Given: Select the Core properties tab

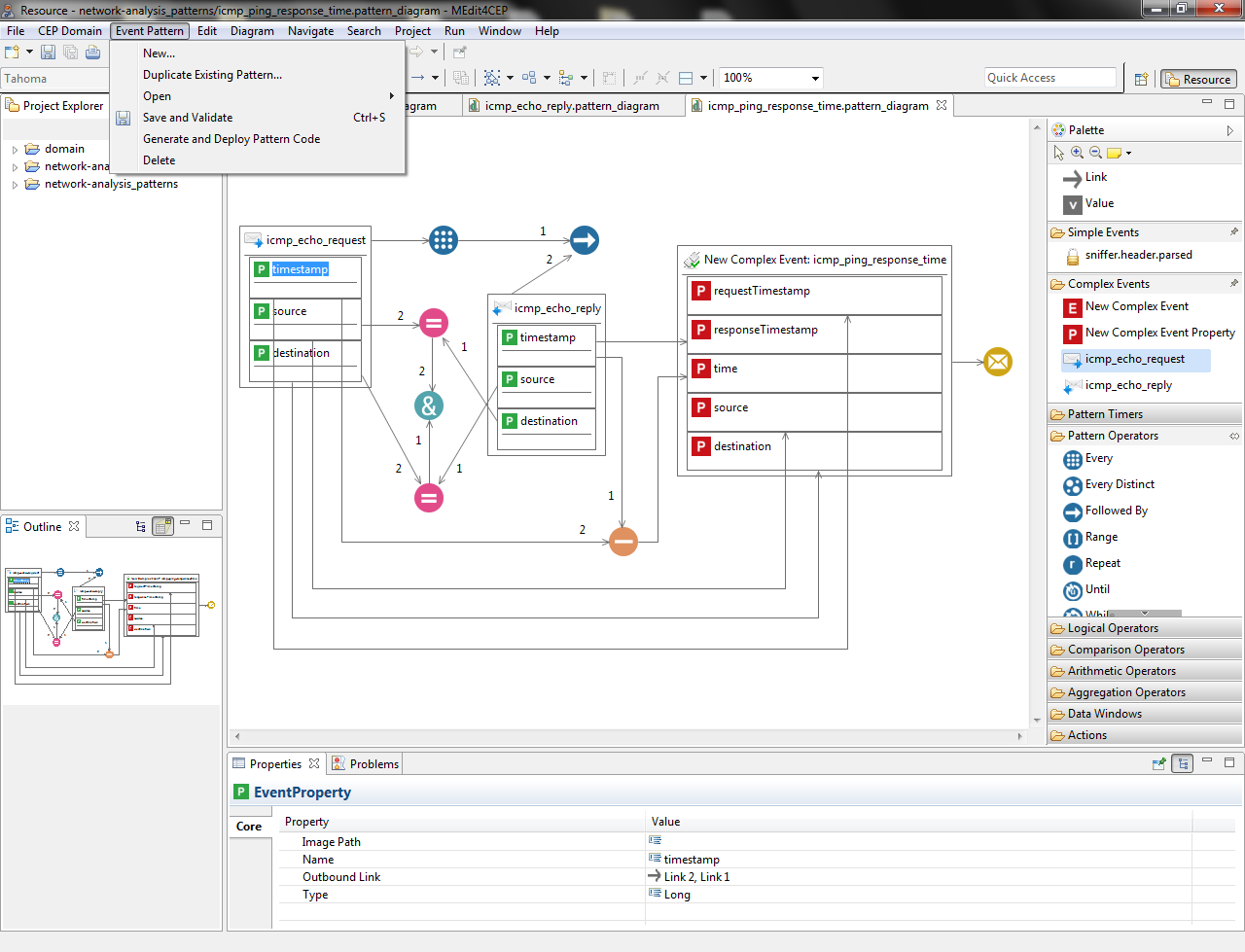Looking at the screenshot, I should (249, 827).
